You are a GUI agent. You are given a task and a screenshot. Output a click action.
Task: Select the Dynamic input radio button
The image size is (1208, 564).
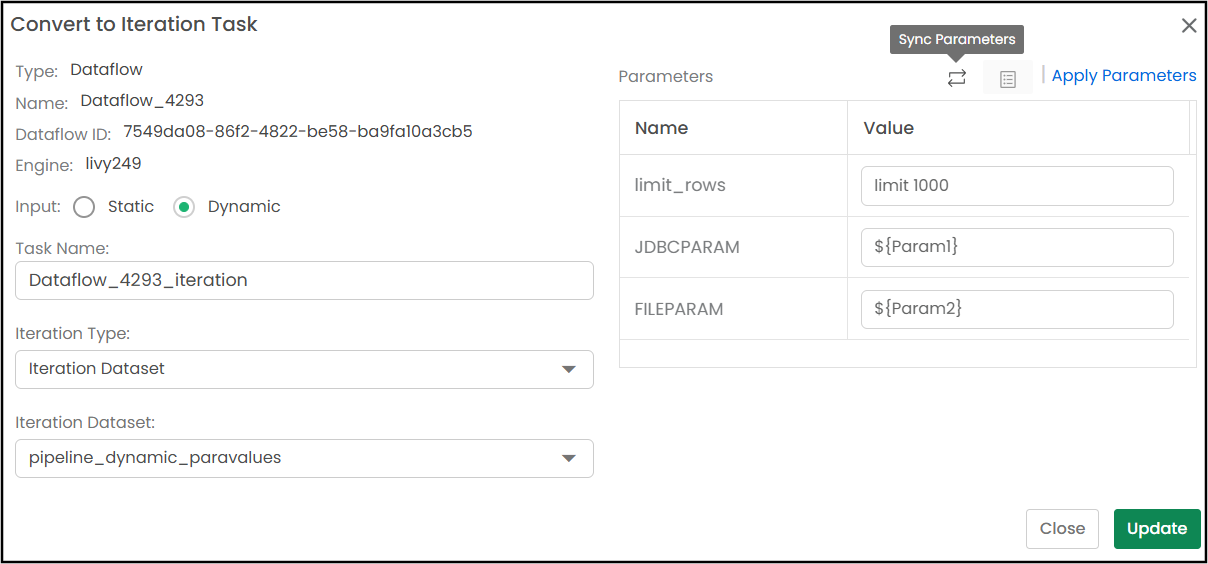pyautogui.click(x=183, y=207)
